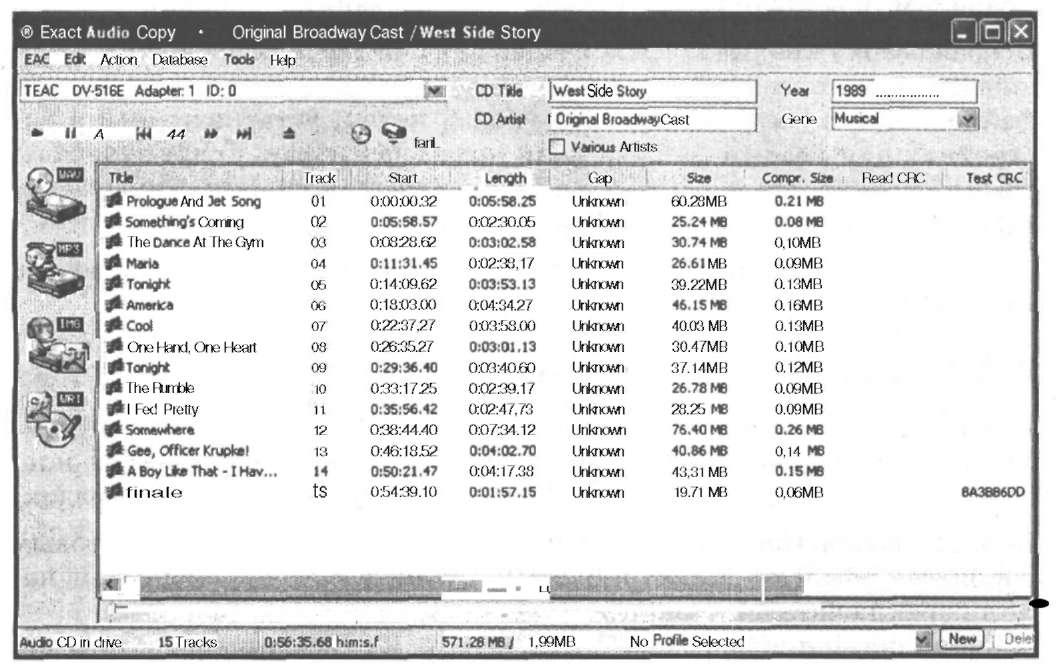Open the Help menu
Screen dimensions: 1056x669
coord(283,61)
